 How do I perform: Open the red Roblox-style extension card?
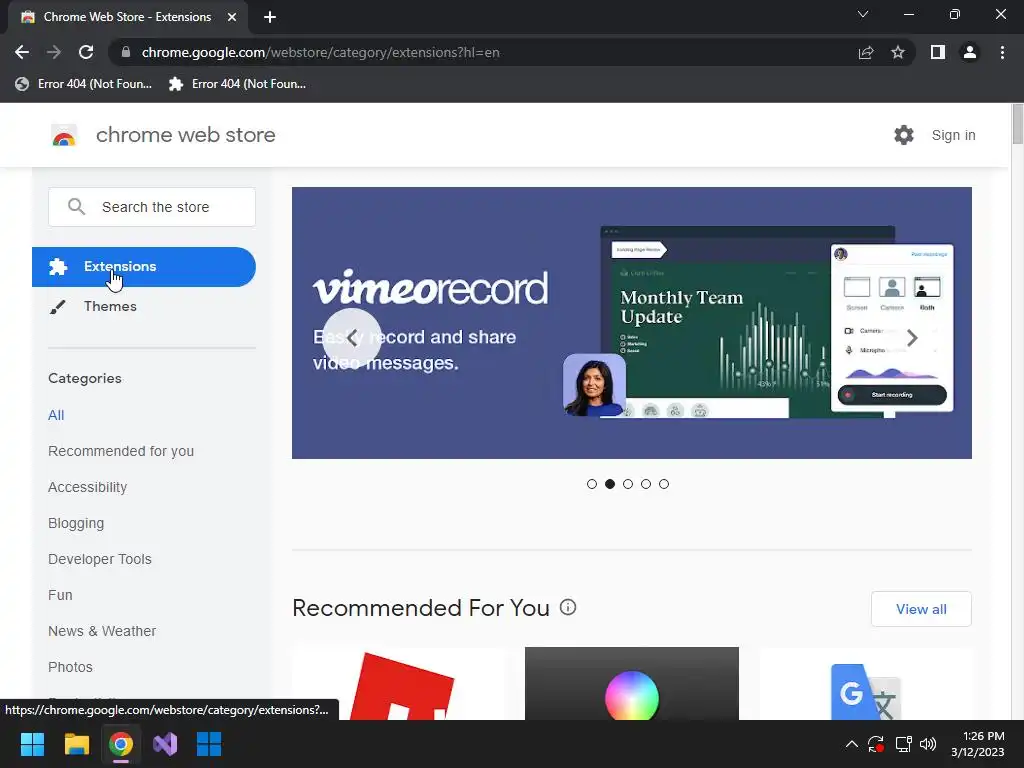coord(399,684)
